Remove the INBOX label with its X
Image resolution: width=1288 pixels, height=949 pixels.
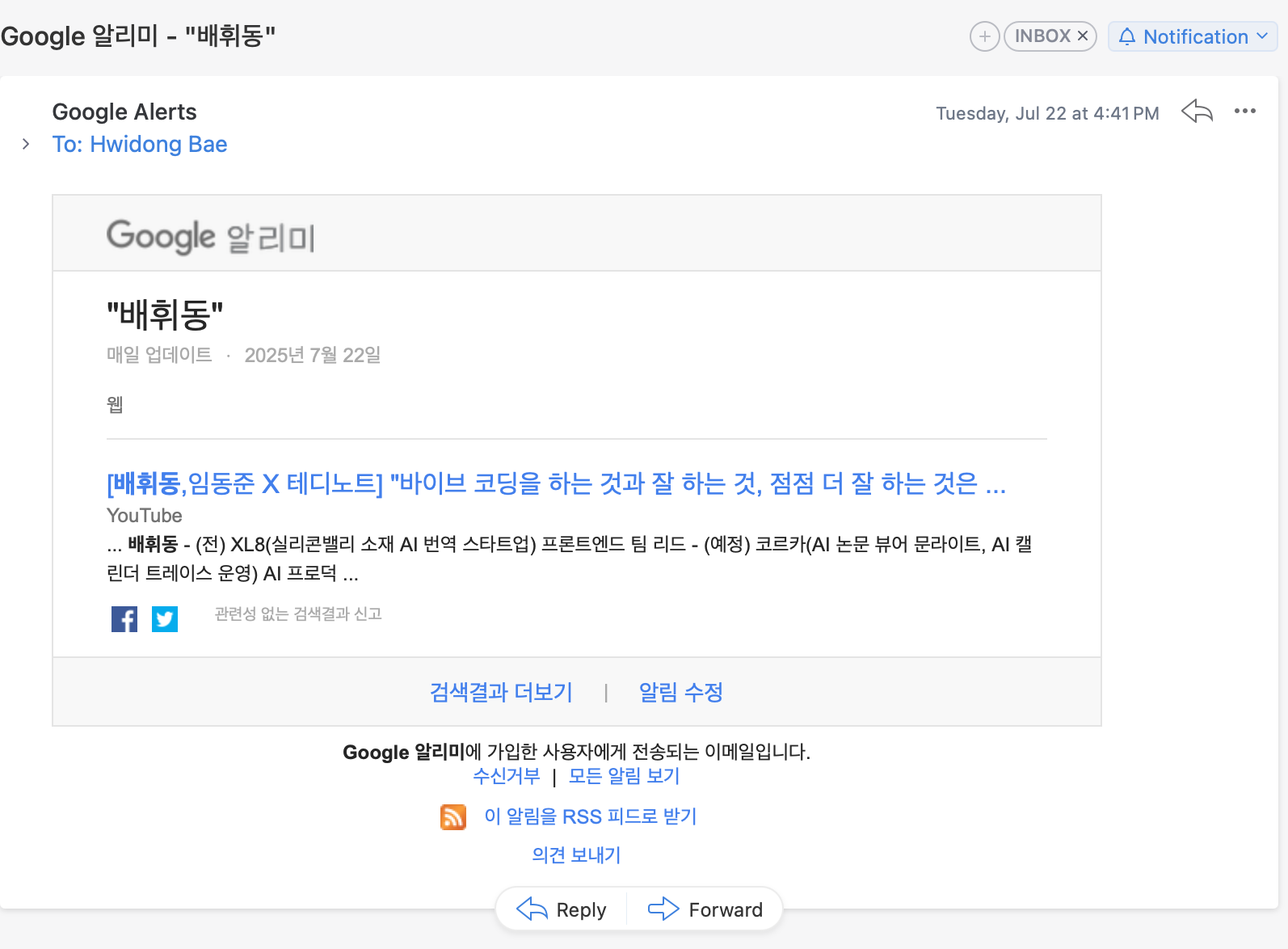pos(1083,36)
